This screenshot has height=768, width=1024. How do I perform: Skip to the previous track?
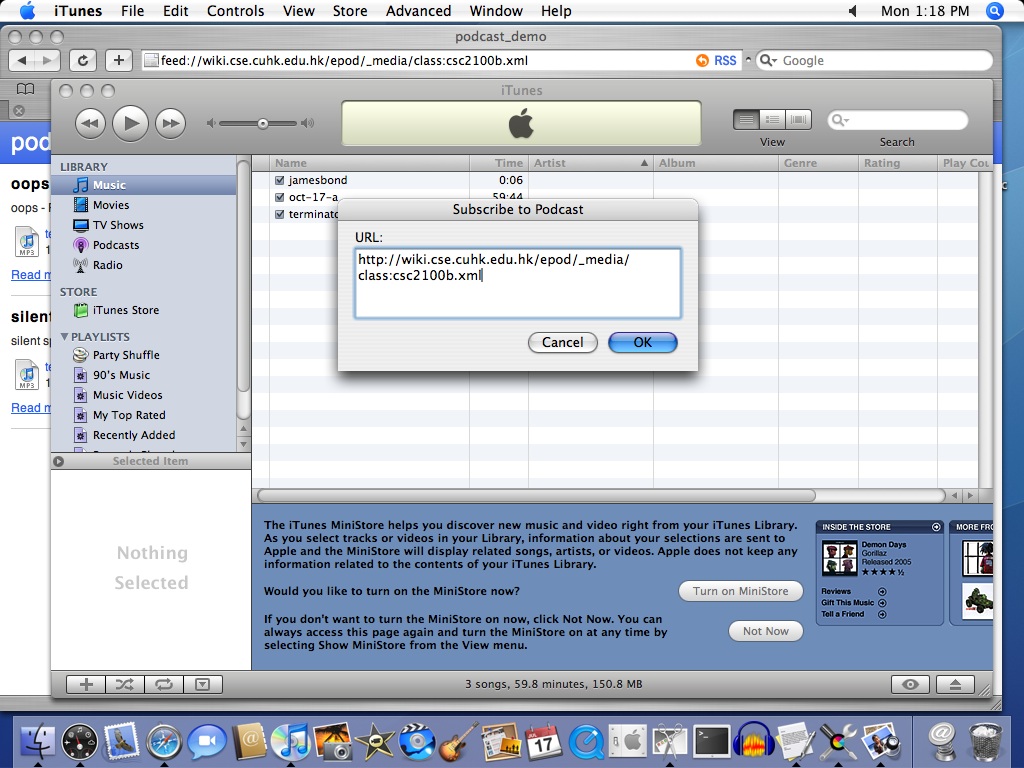click(90, 123)
